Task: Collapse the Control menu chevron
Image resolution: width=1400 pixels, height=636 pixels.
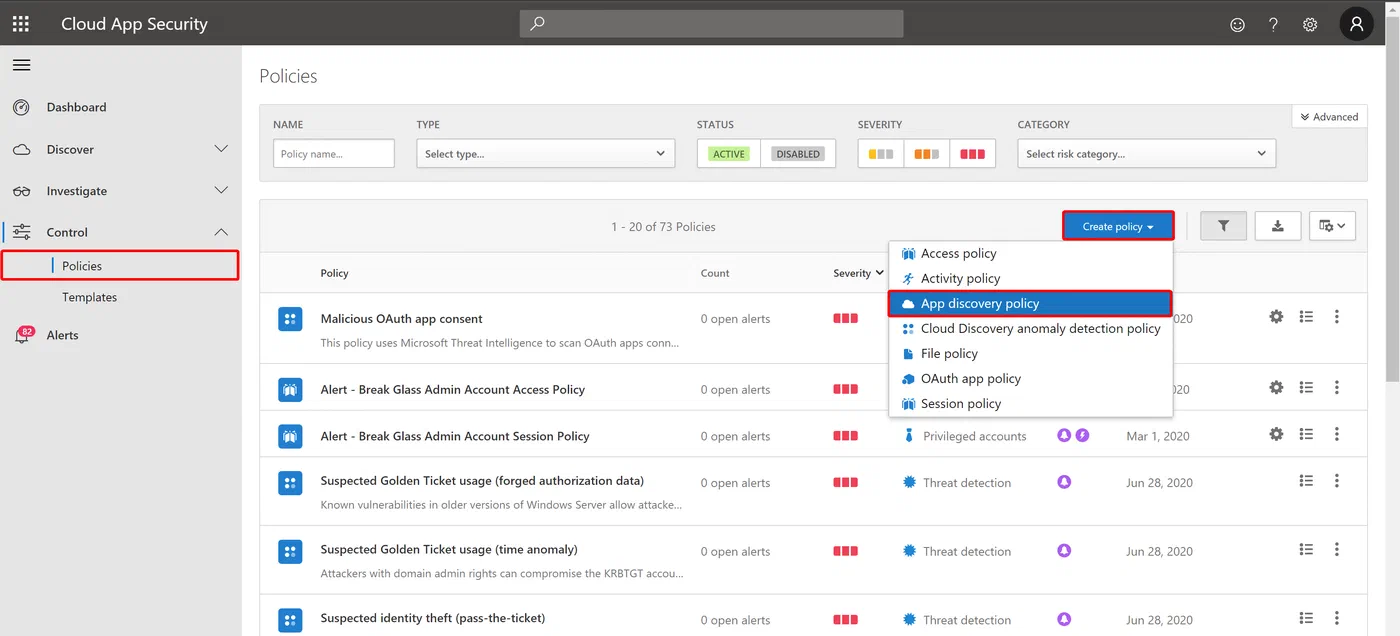Action: (222, 232)
